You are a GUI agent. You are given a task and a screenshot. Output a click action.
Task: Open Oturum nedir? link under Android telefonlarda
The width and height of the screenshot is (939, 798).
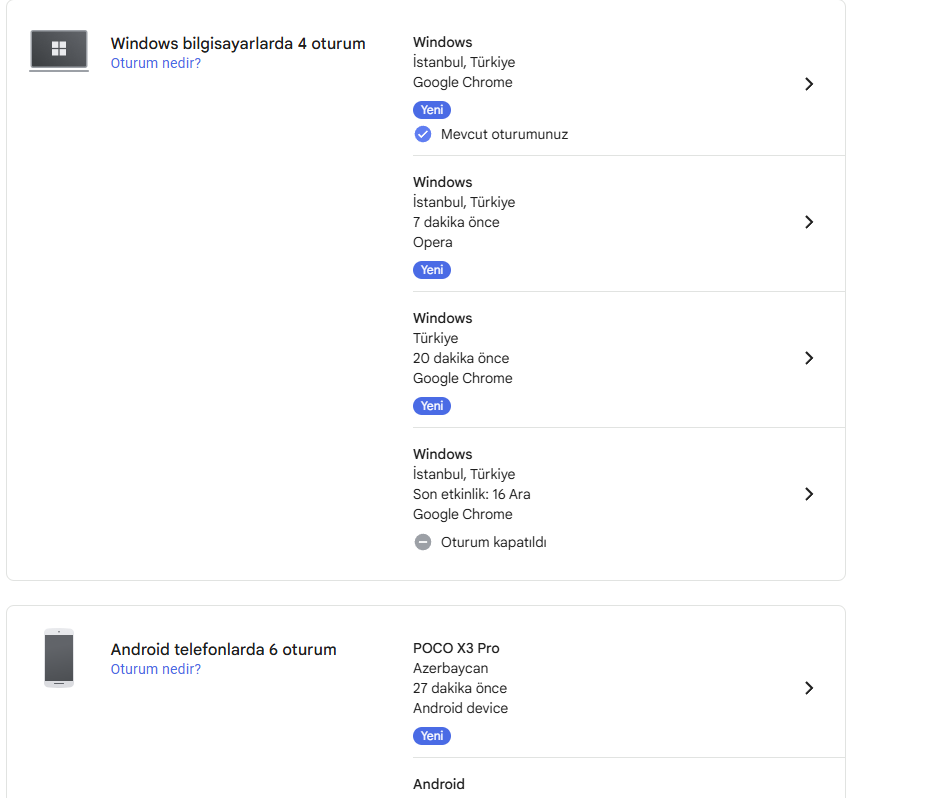tap(156, 669)
